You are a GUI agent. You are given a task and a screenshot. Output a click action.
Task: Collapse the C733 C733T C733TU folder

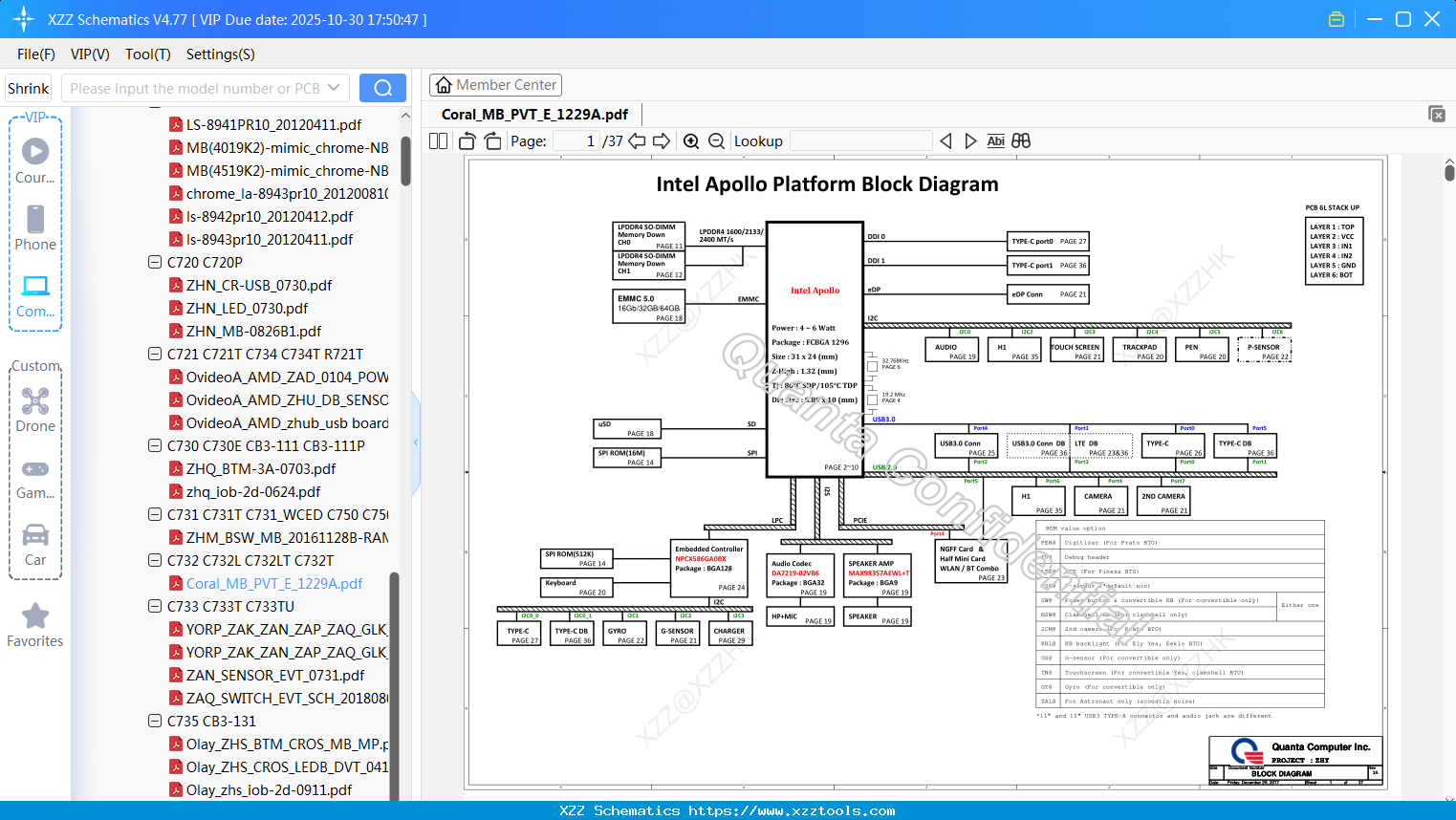tap(155, 606)
